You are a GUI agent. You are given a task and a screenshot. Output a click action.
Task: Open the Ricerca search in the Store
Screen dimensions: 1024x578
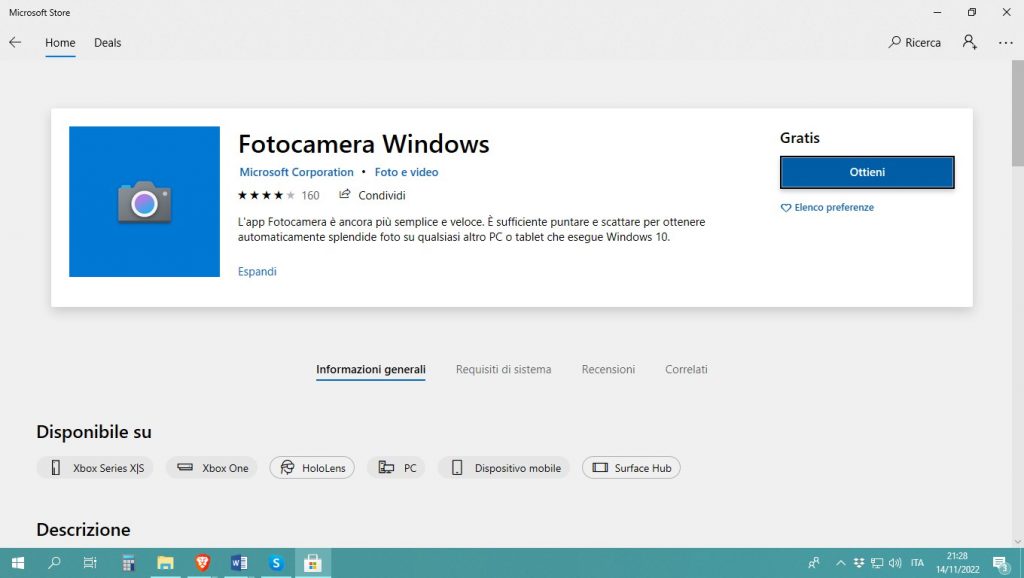coord(914,42)
